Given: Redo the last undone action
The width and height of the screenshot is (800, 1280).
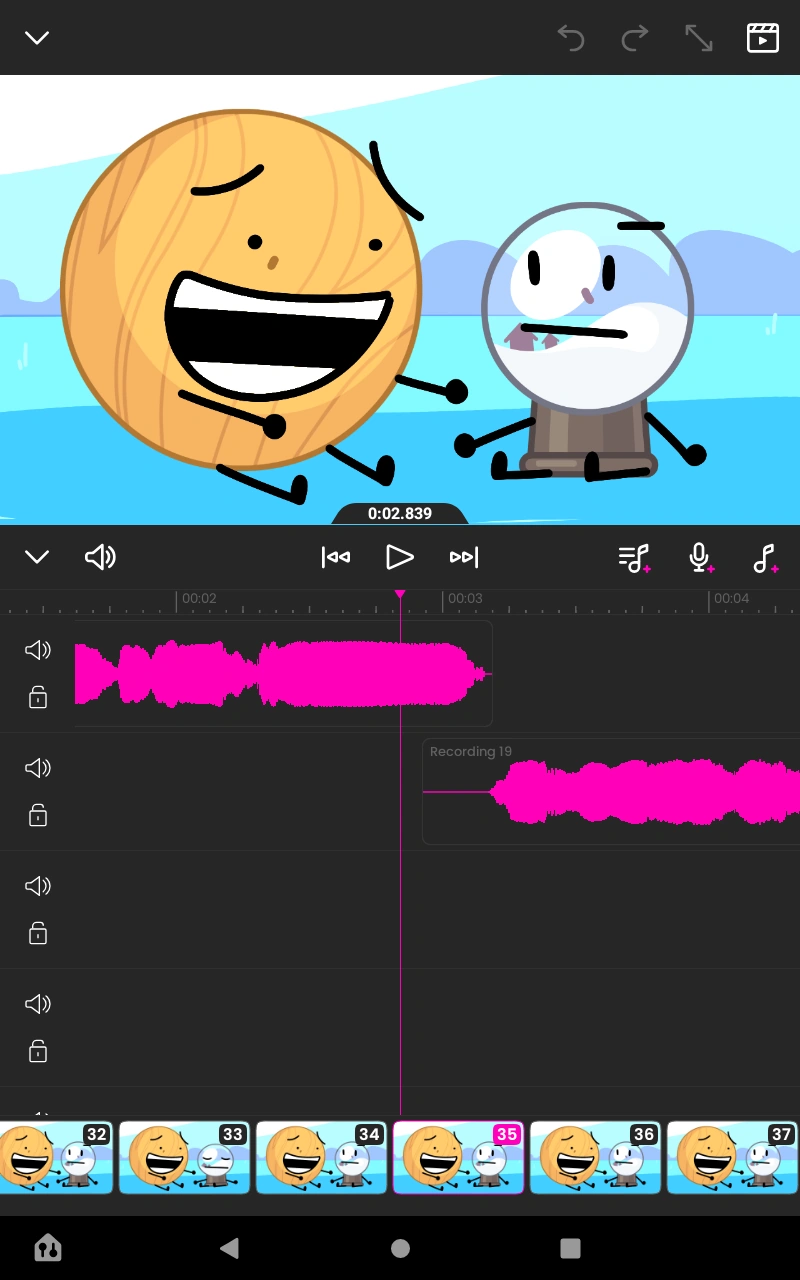Looking at the screenshot, I should pyautogui.click(x=635, y=38).
